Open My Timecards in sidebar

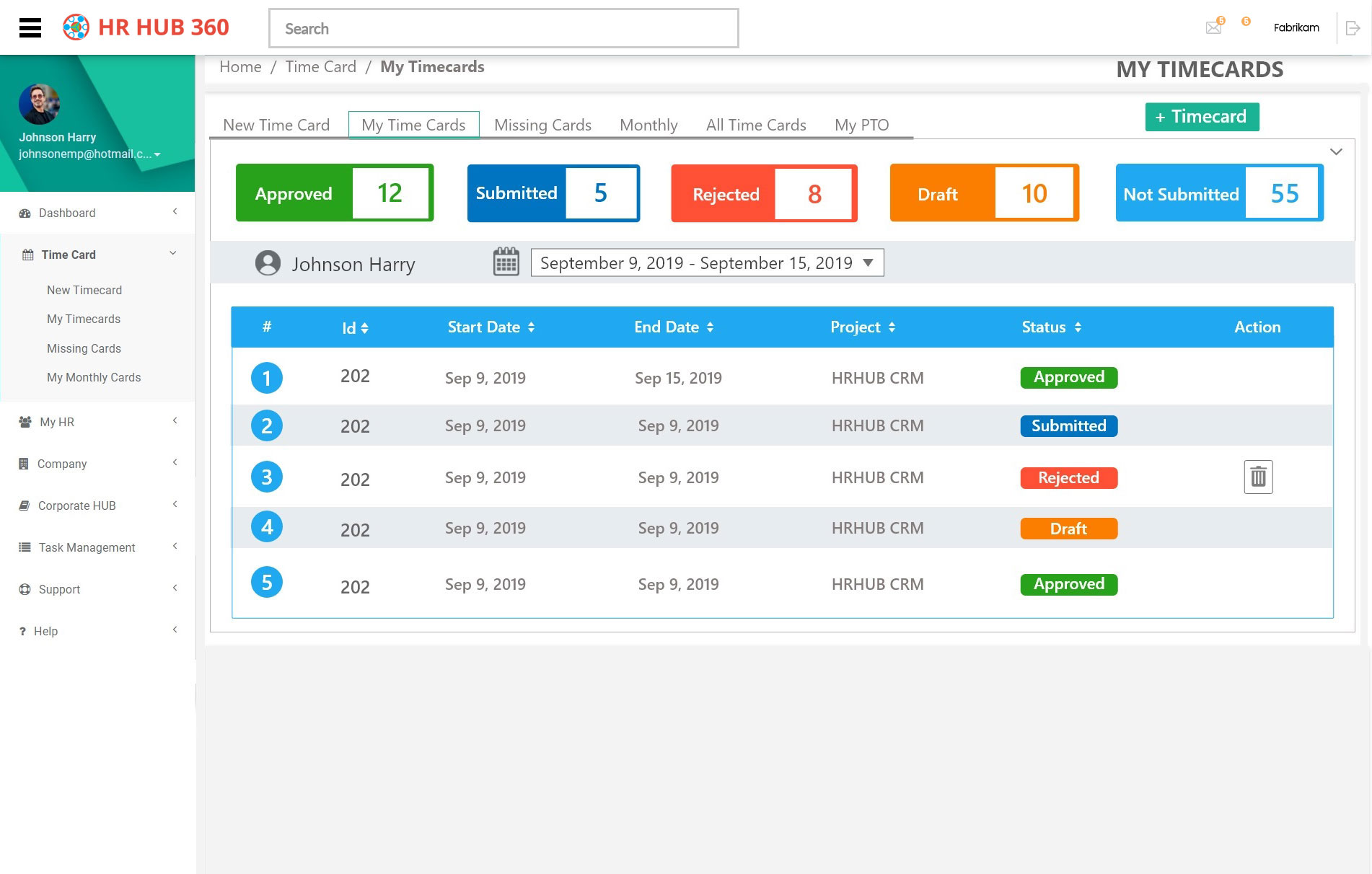click(84, 319)
